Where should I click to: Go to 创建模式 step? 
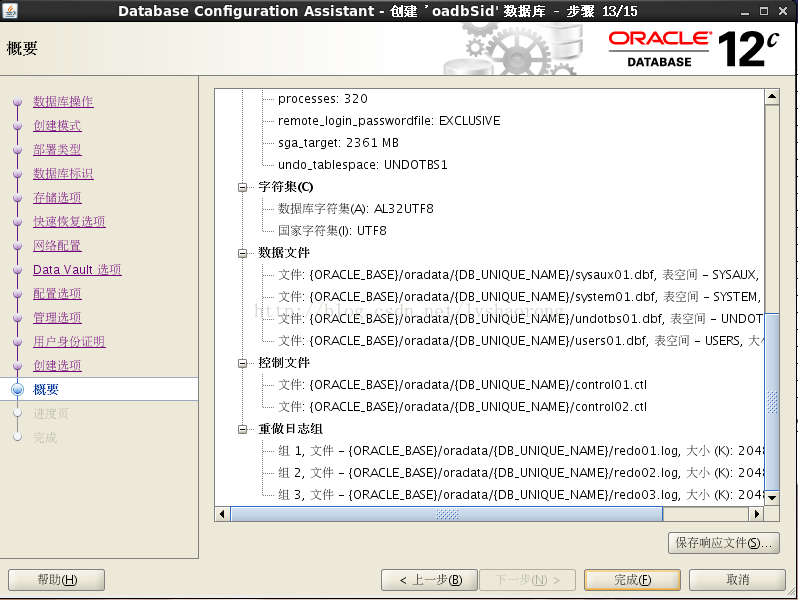pyautogui.click(x=57, y=126)
